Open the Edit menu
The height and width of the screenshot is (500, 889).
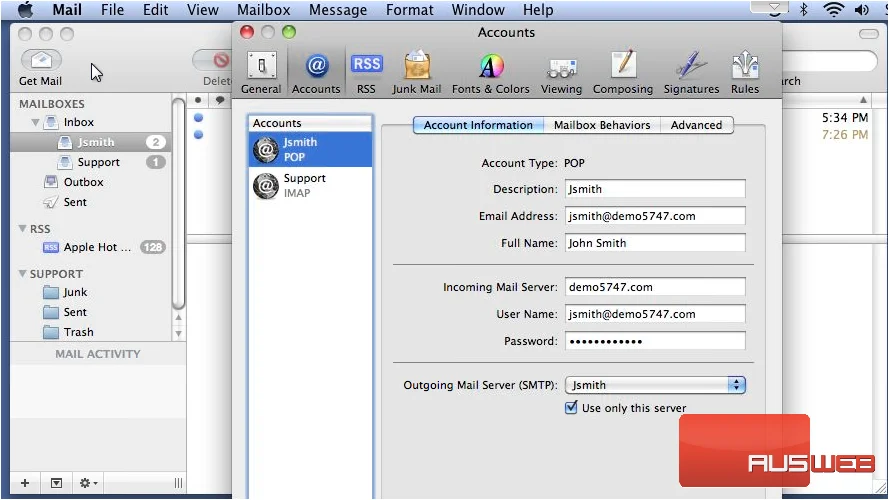[155, 10]
